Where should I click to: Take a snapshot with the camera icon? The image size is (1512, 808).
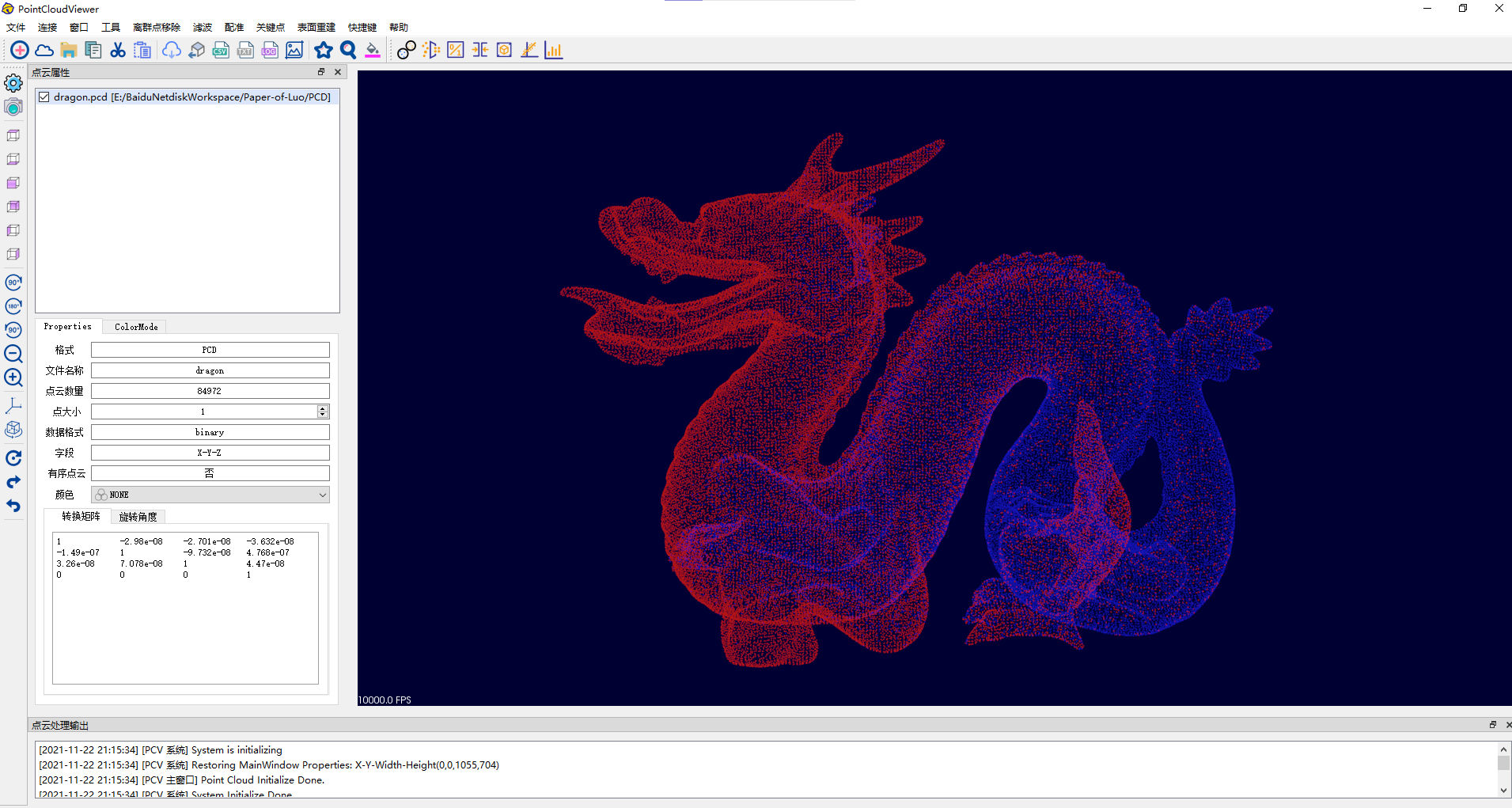click(13, 107)
